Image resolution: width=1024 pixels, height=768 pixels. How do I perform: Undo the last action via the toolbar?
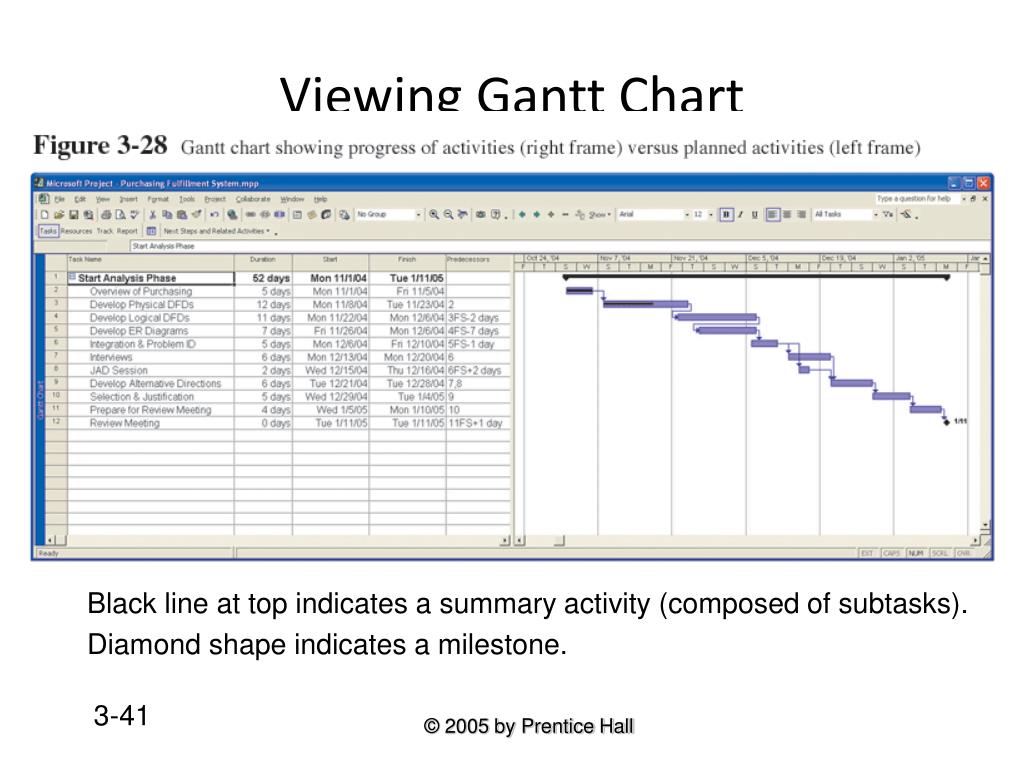pos(214,214)
